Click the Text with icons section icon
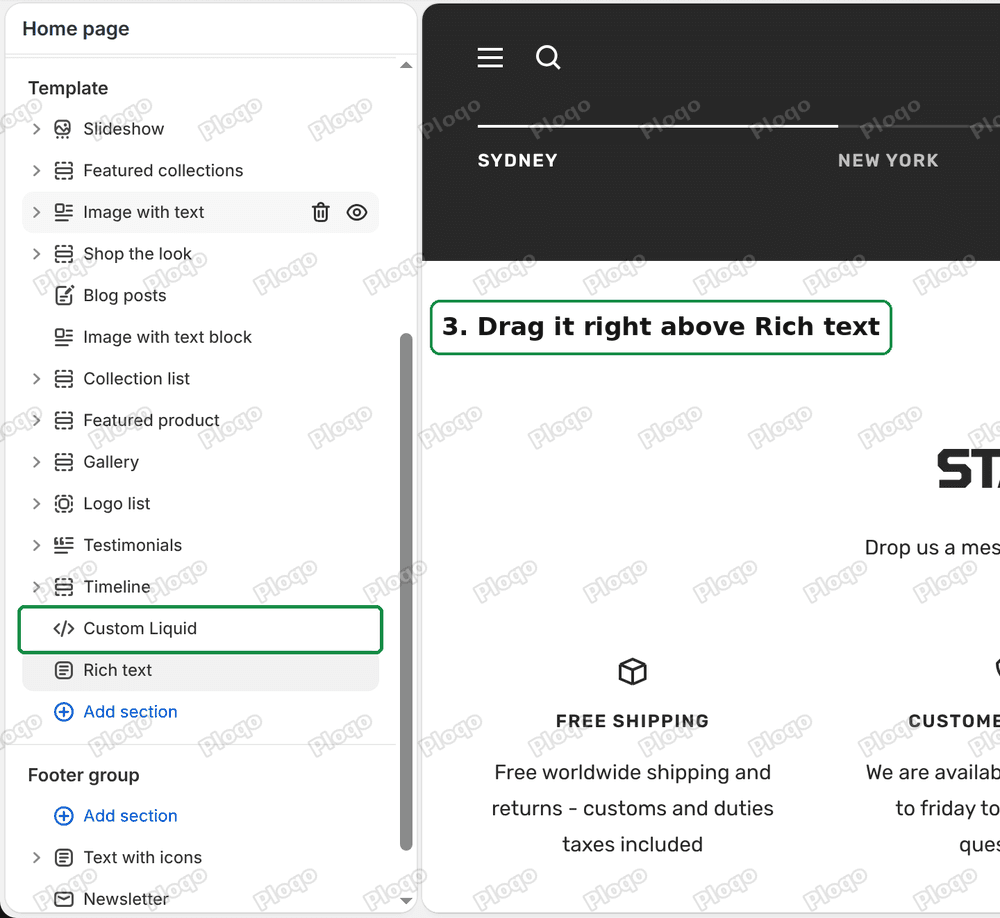Screen dimensions: 1000x918 [63, 858]
